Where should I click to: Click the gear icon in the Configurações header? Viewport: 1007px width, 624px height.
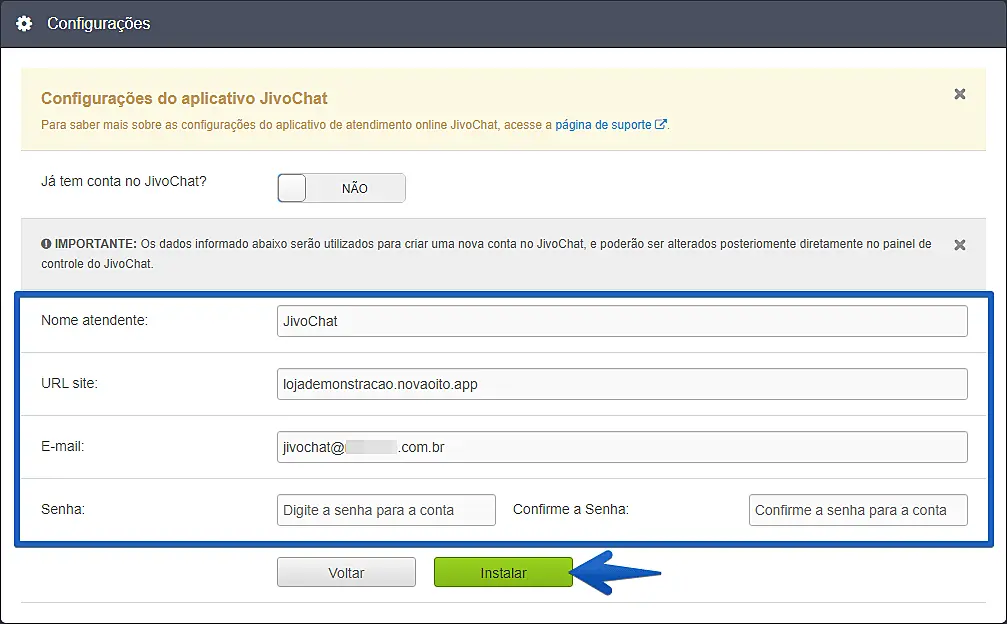[24, 23]
